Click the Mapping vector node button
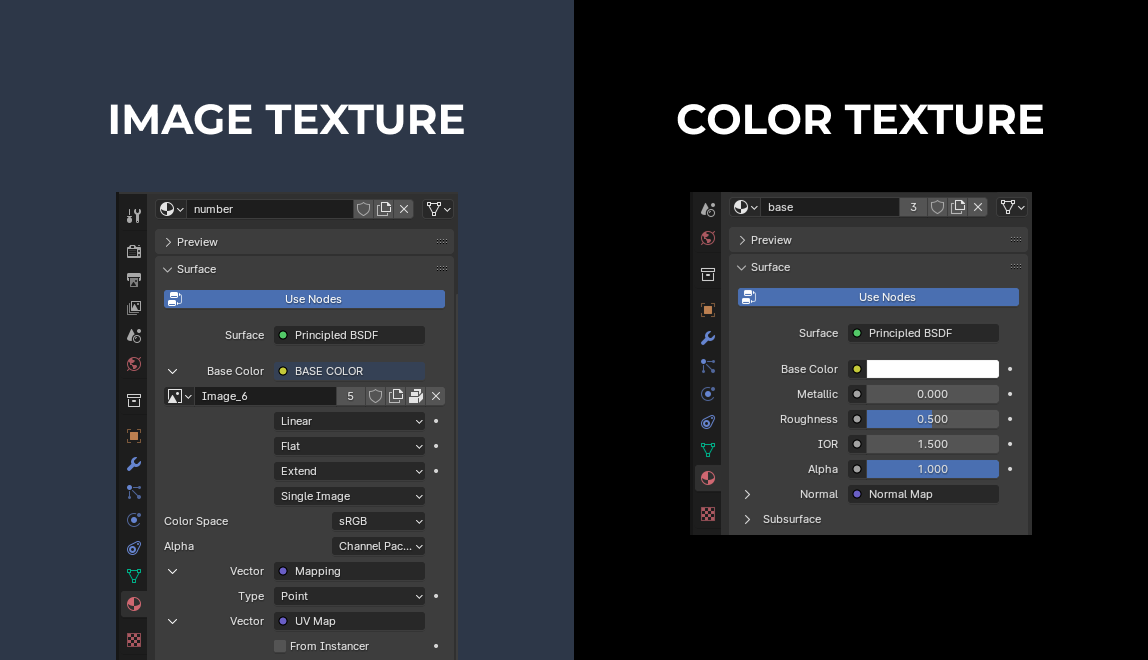The width and height of the screenshot is (1148, 660). pyautogui.click(x=349, y=571)
